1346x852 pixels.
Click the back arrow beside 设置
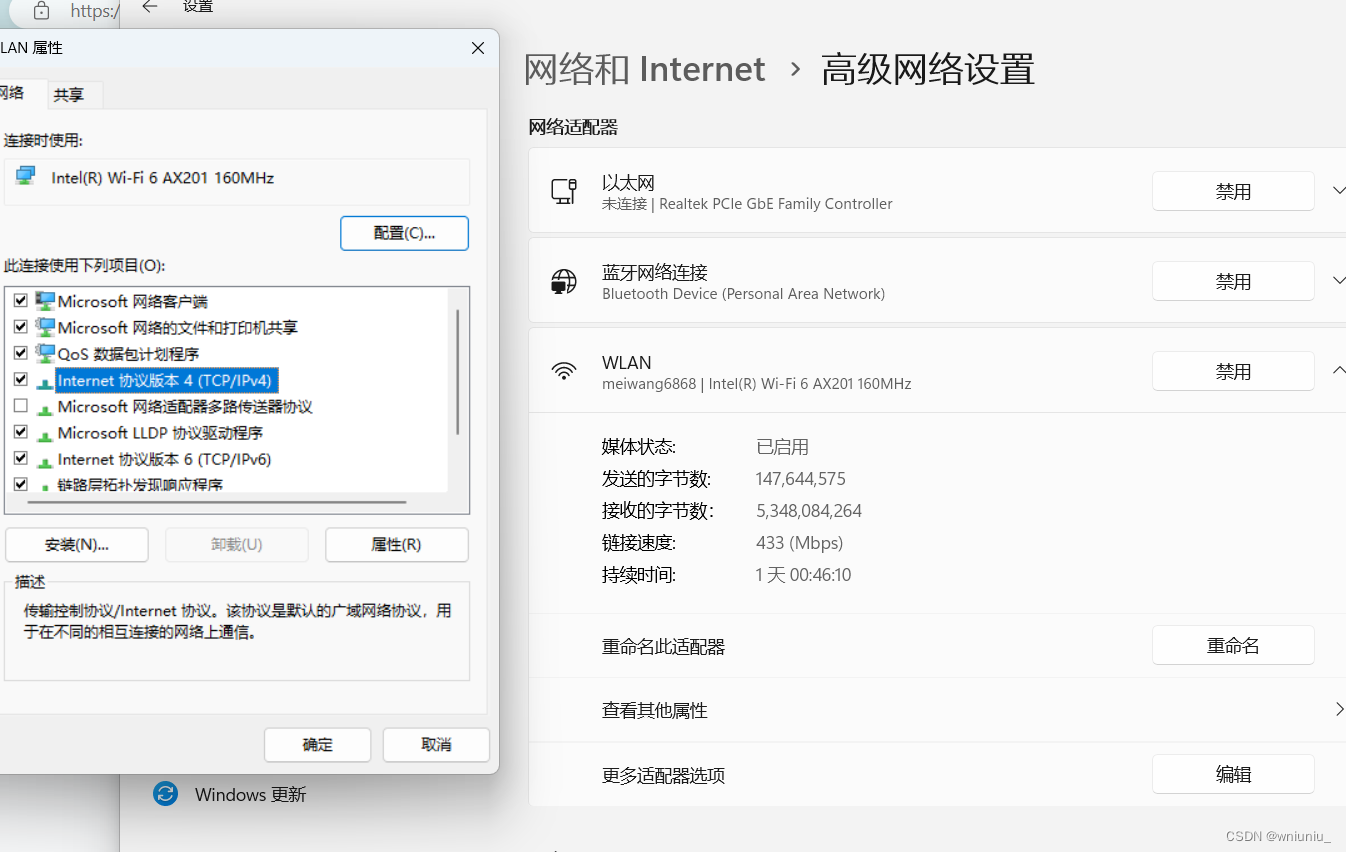149,7
